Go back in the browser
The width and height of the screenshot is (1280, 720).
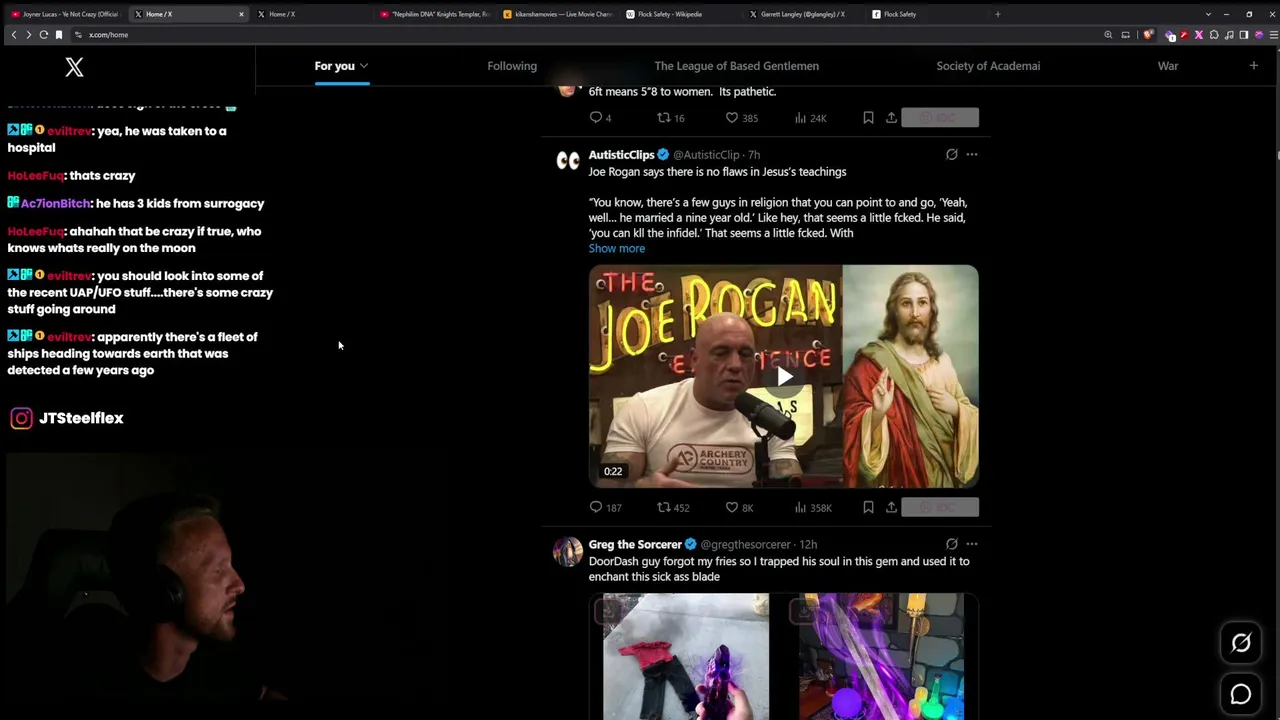click(13, 35)
